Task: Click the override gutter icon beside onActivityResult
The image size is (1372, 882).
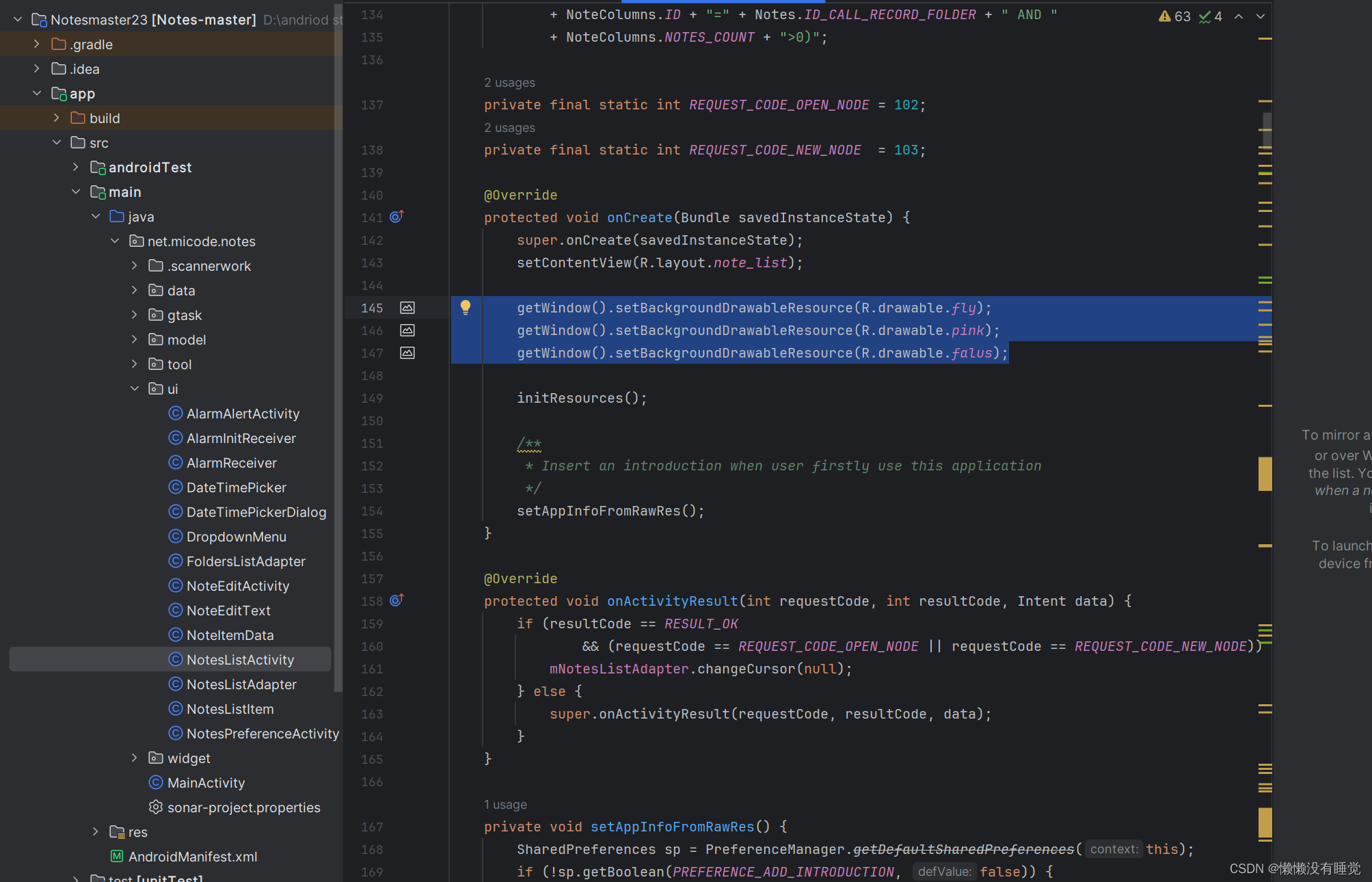Action: (396, 600)
